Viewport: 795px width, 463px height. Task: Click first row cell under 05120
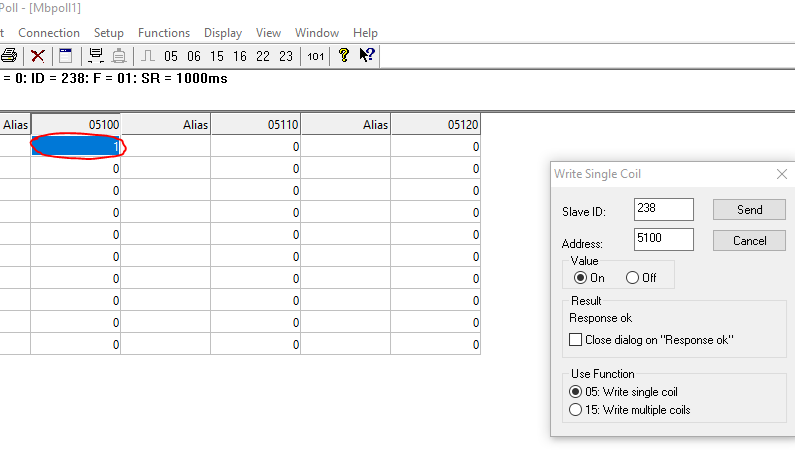(436, 147)
